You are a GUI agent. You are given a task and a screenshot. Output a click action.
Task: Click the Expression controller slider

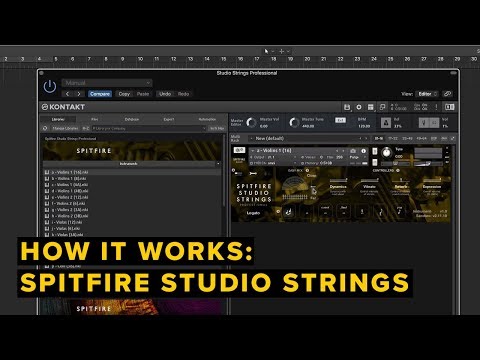432,181
